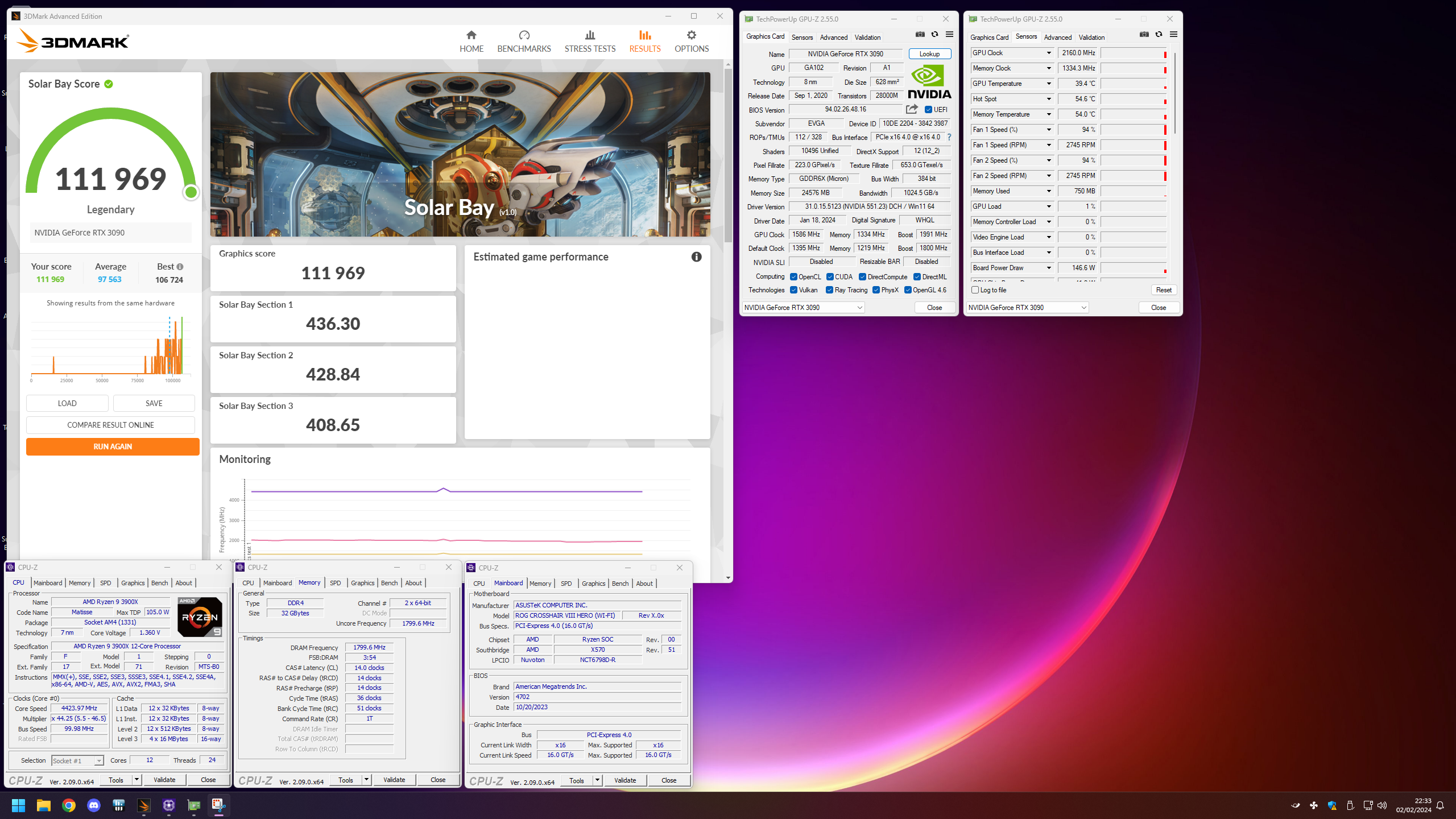Screen dimensions: 1456x819
Task: Open the HOME section in 3DMark
Action: [471, 42]
